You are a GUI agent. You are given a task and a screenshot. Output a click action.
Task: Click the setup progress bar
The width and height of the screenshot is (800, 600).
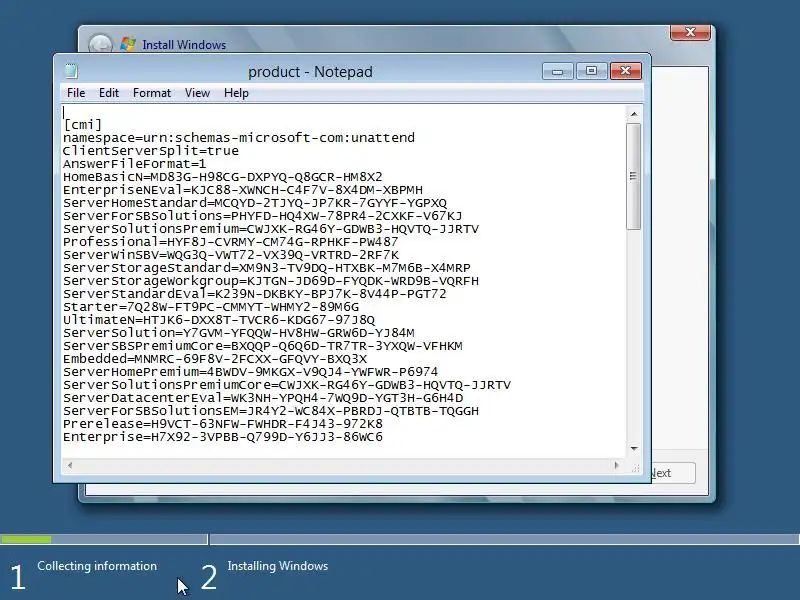point(400,539)
